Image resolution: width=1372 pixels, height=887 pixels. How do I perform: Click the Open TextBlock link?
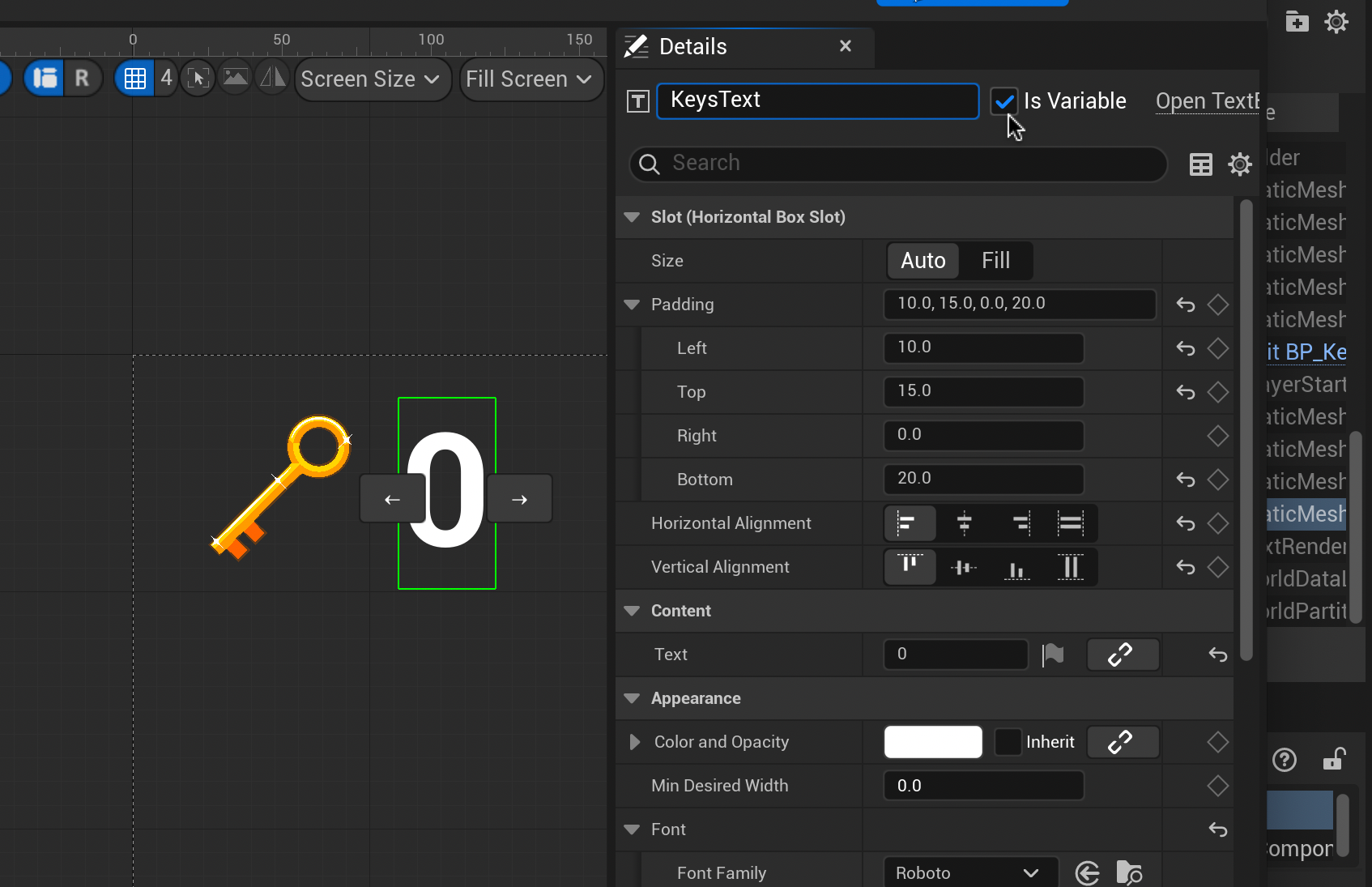coord(1207,101)
